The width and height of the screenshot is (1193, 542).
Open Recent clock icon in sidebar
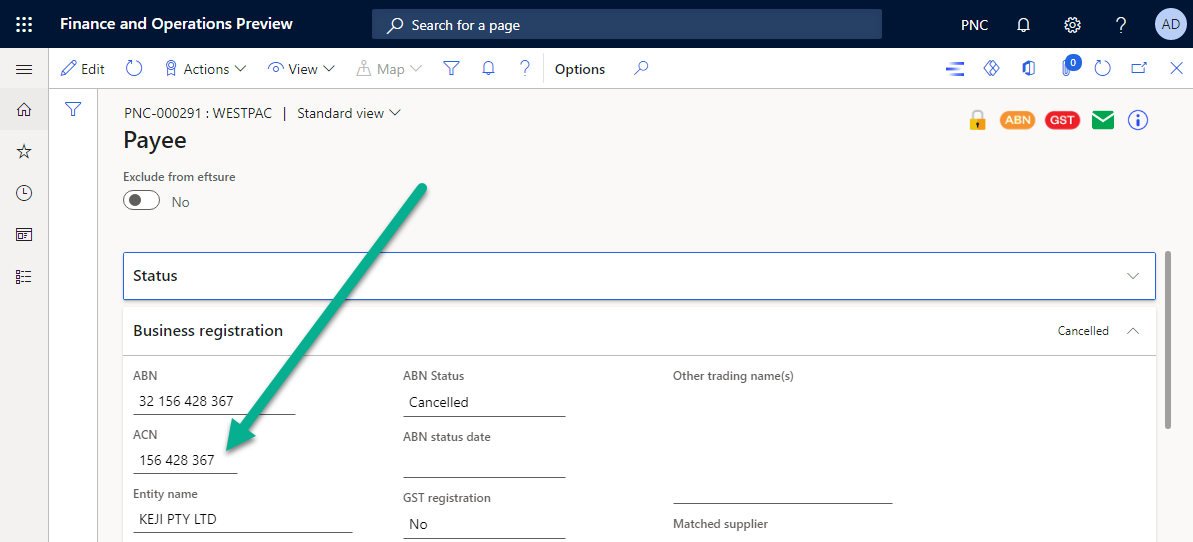24,193
